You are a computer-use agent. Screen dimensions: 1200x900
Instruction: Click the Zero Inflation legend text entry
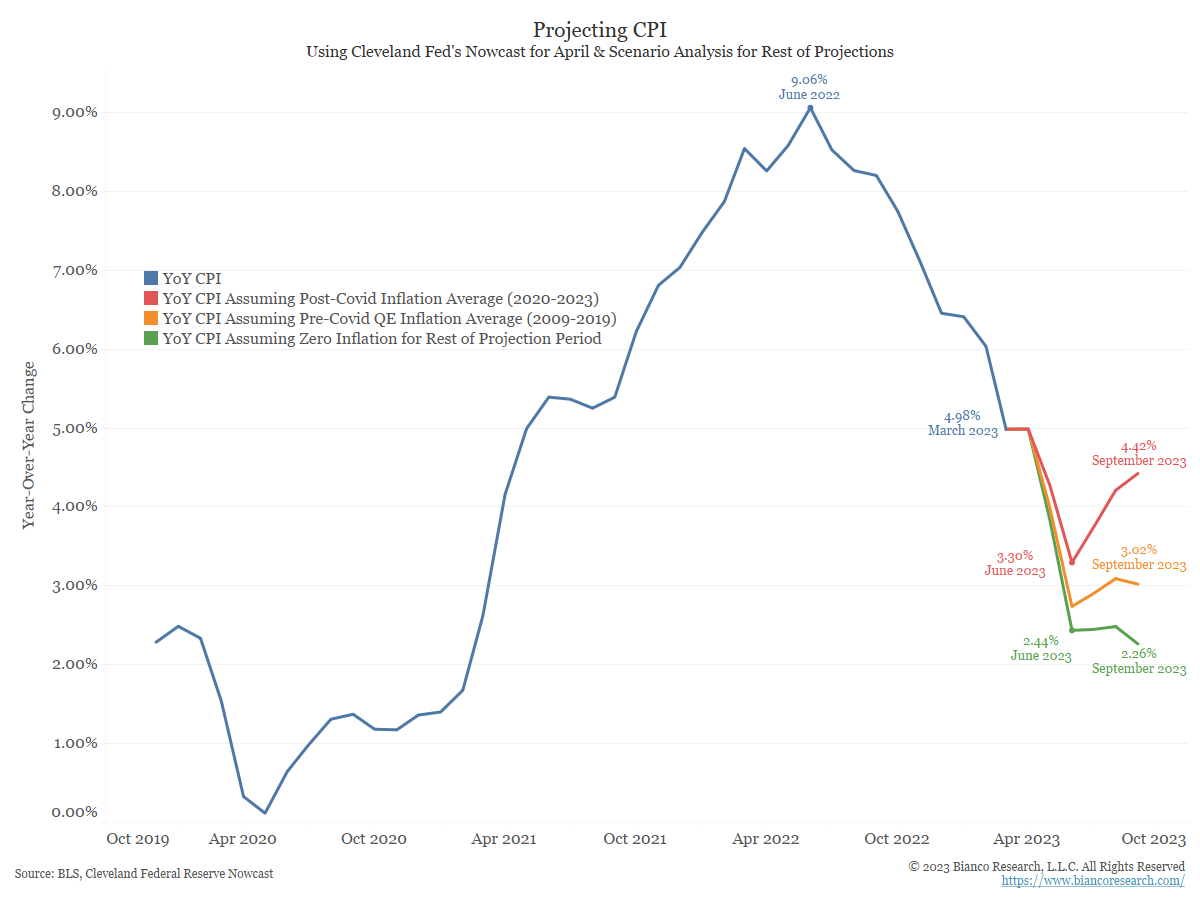tap(382, 339)
